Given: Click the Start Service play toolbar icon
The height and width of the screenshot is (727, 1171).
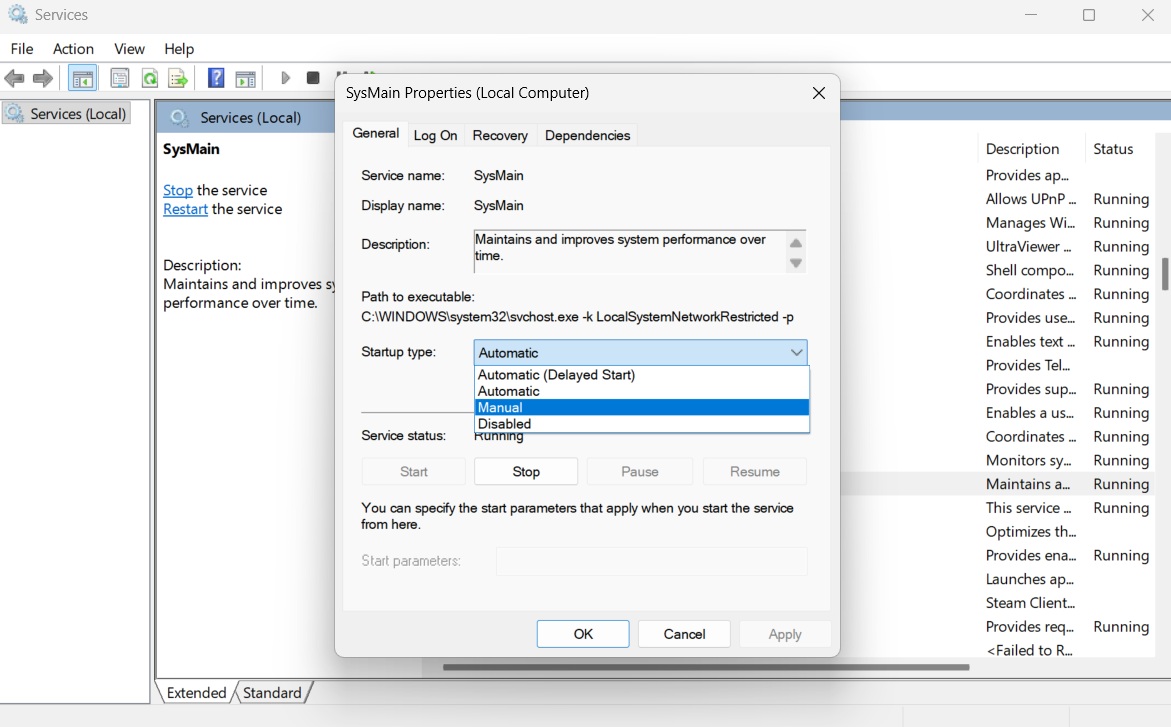Looking at the screenshot, I should (x=285, y=78).
